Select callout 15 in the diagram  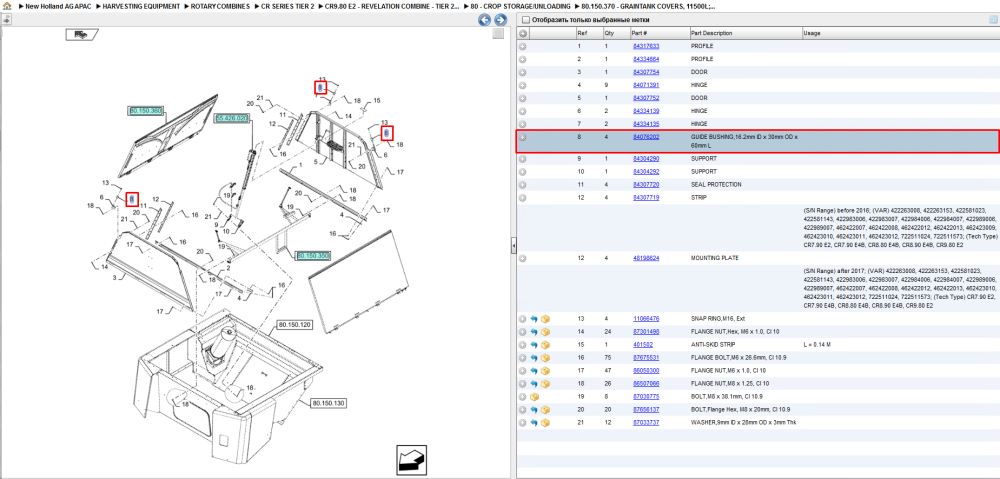377,101
